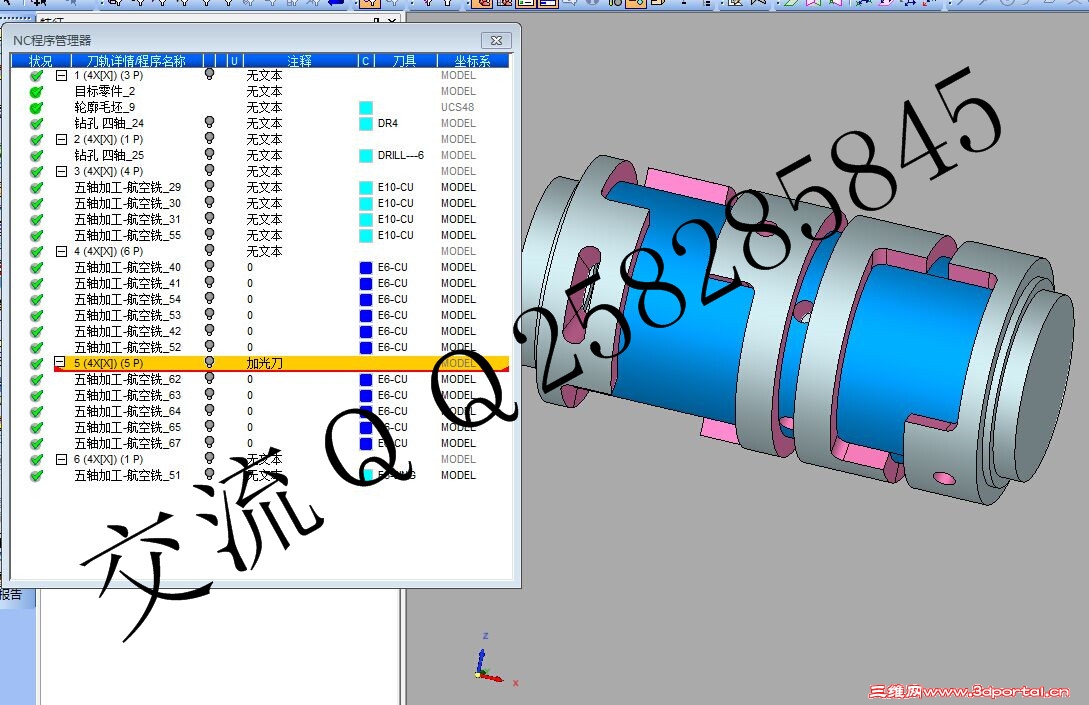
Task: Click status checkmark of 五轴加工-航空铣_52
Action: point(36,347)
